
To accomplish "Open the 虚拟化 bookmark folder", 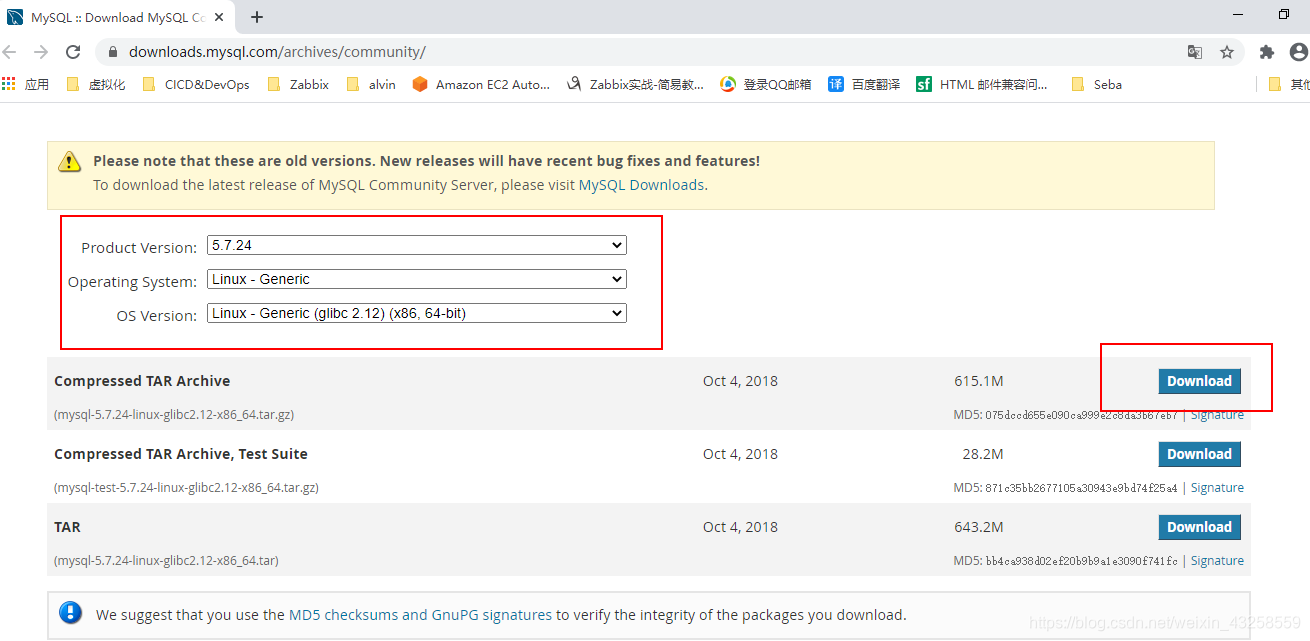I will (x=96, y=85).
